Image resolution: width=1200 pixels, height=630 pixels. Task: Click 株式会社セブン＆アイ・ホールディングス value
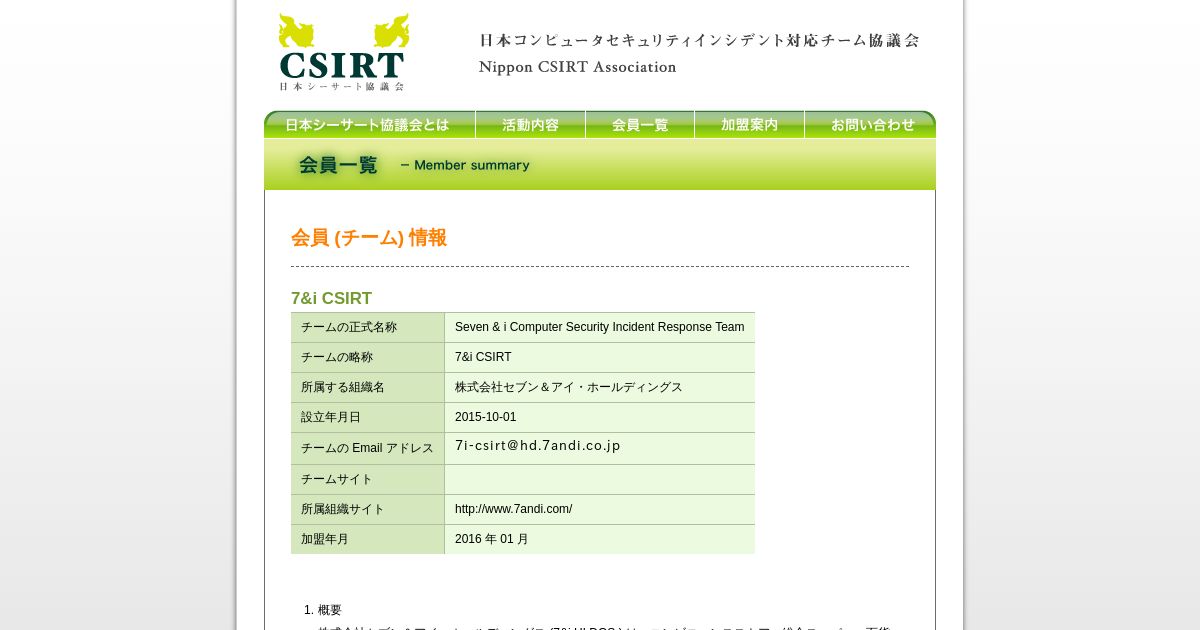569,387
